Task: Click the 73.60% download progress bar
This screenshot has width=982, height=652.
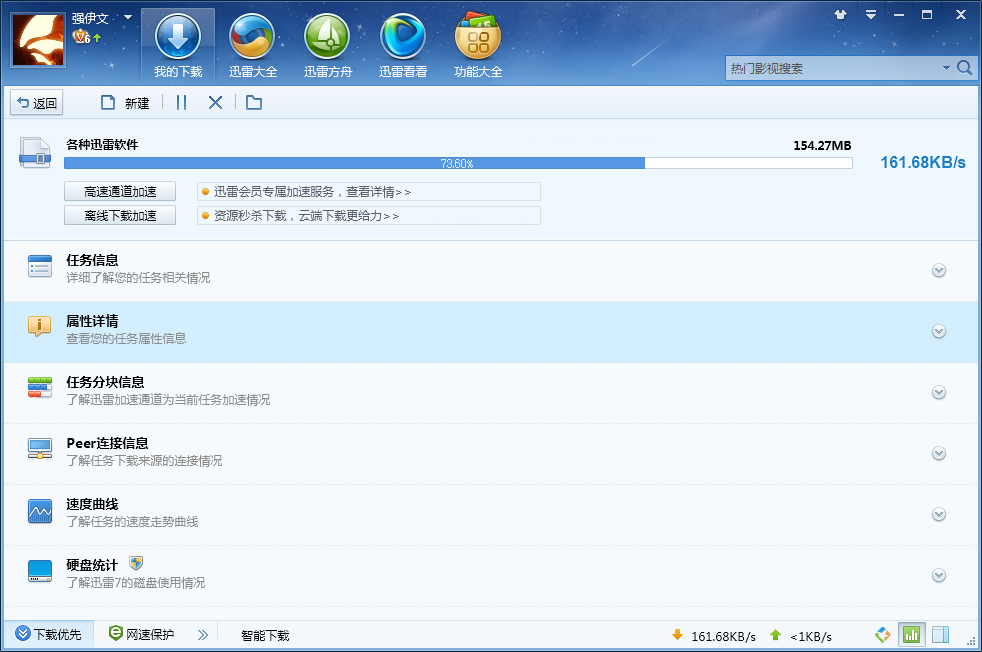Action: click(x=458, y=163)
